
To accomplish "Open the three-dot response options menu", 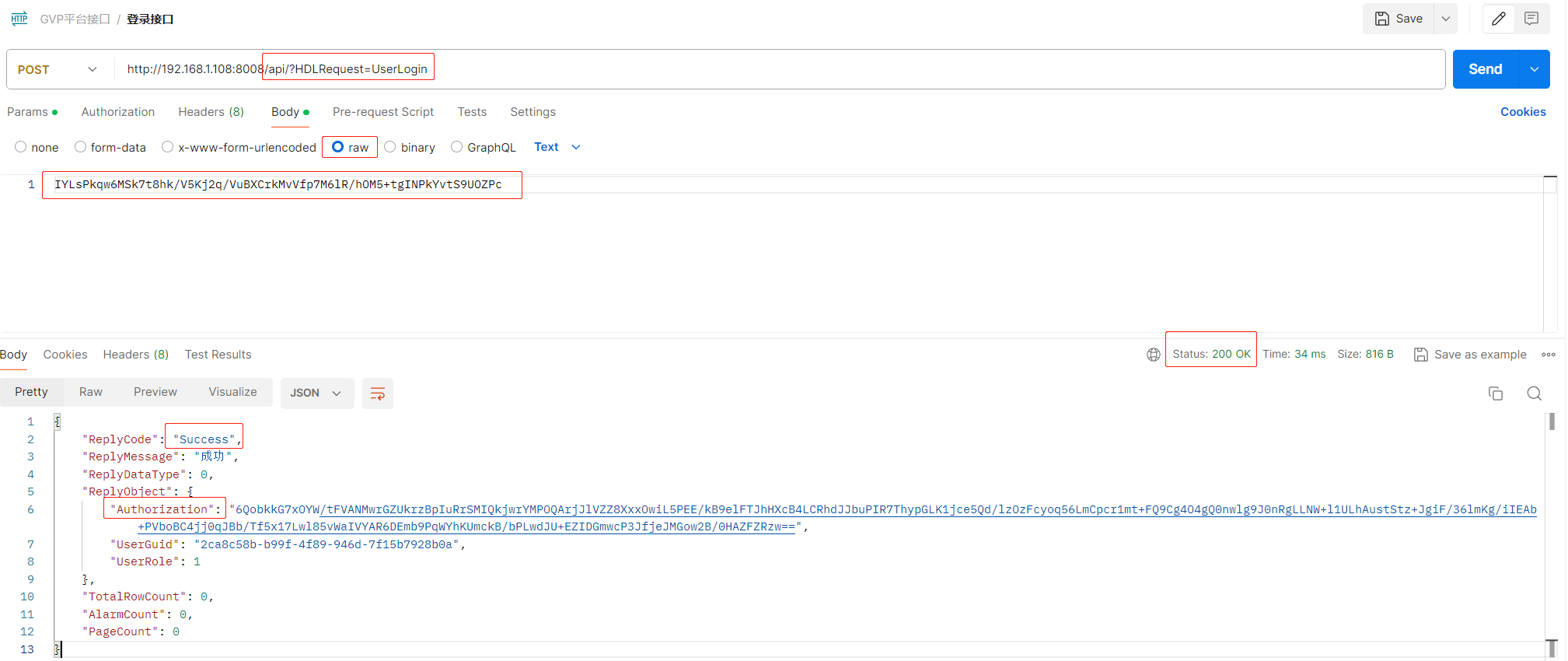I will tap(1548, 355).
